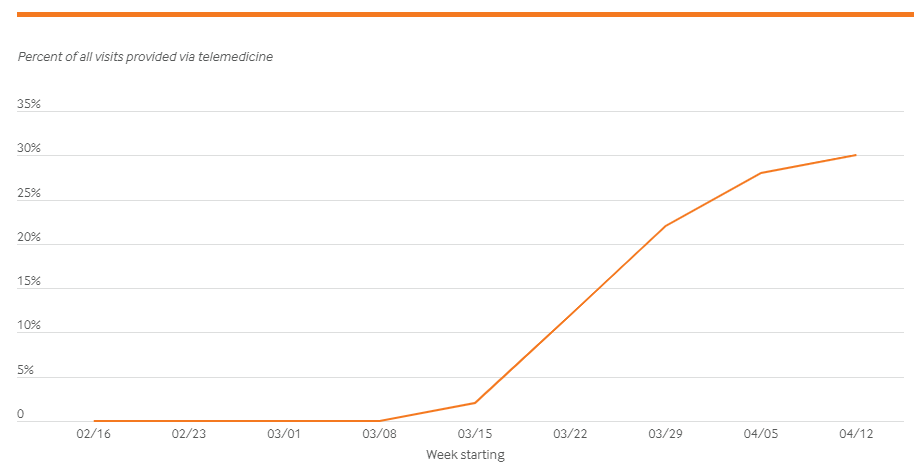Click the 15% y-axis label
Viewport: 923px width, 470px height.
29,282
